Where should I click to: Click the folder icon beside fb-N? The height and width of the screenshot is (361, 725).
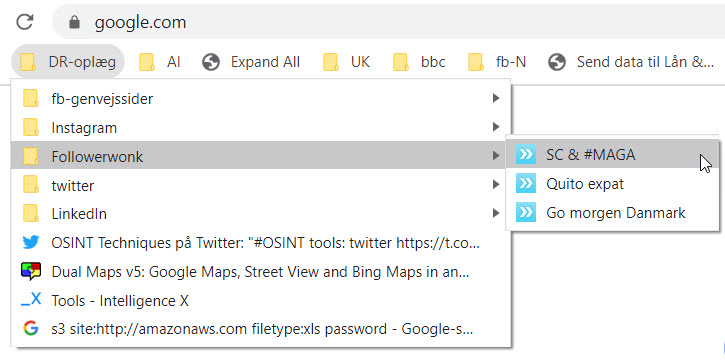476,62
